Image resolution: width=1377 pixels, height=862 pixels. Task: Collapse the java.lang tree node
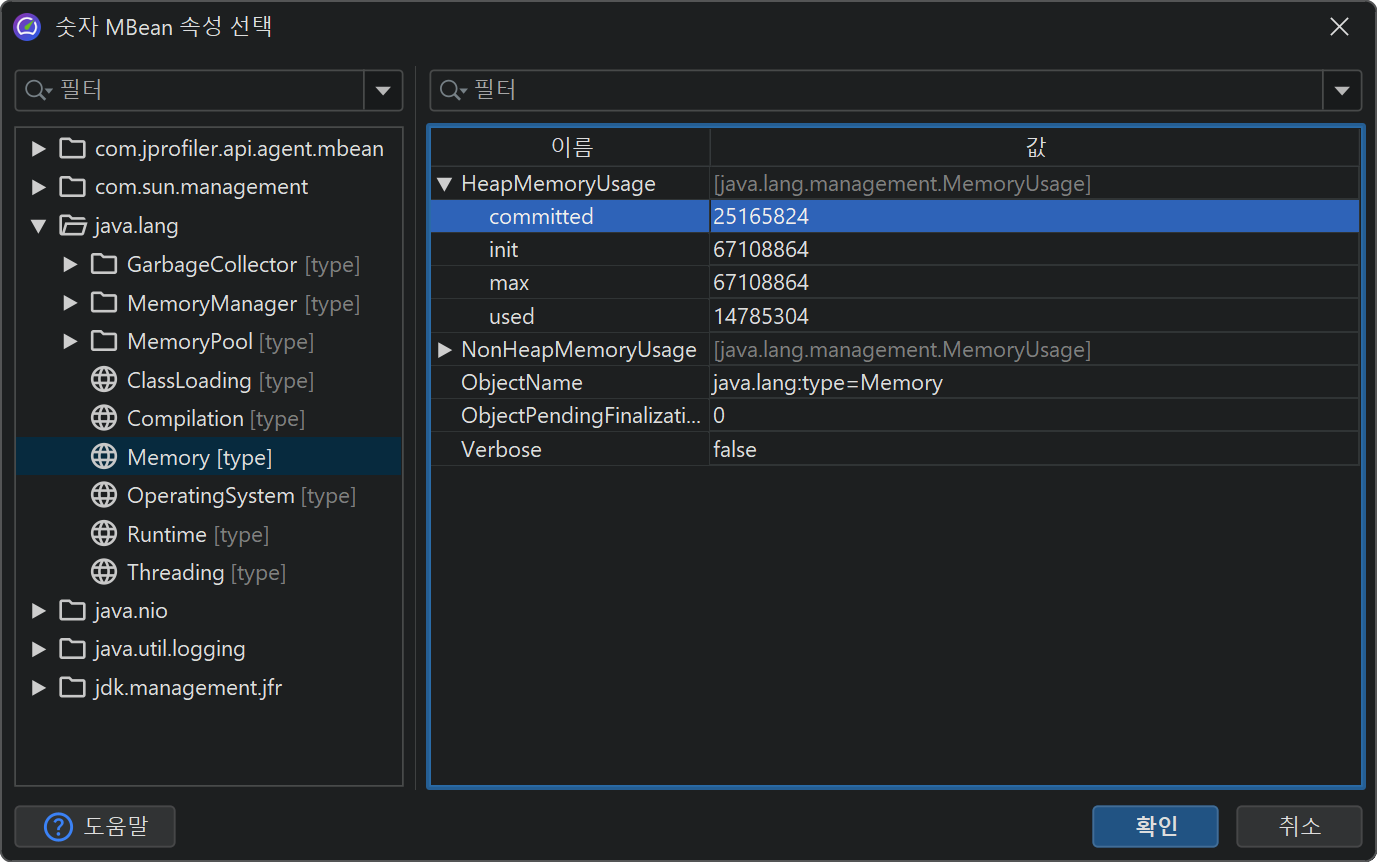pyautogui.click(x=39, y=226)
